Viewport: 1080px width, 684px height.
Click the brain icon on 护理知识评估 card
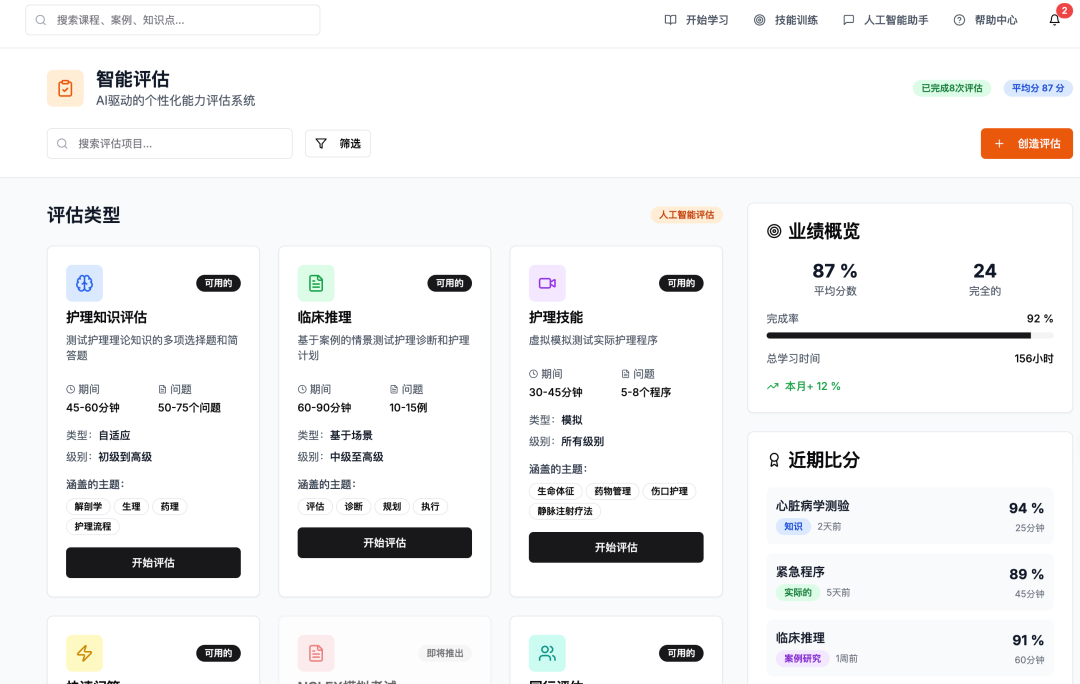[x=84, y=283]
